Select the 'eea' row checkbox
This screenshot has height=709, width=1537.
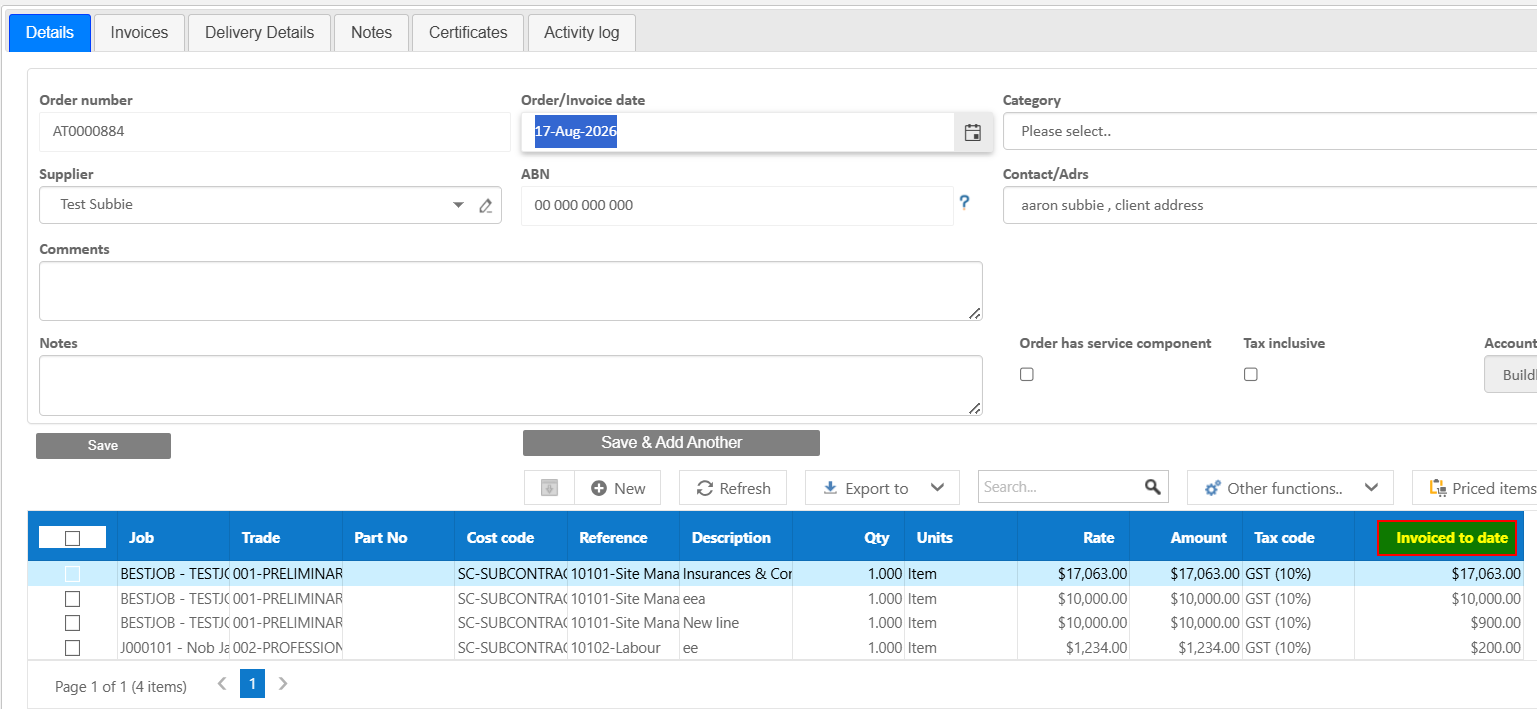coord(72,599)
